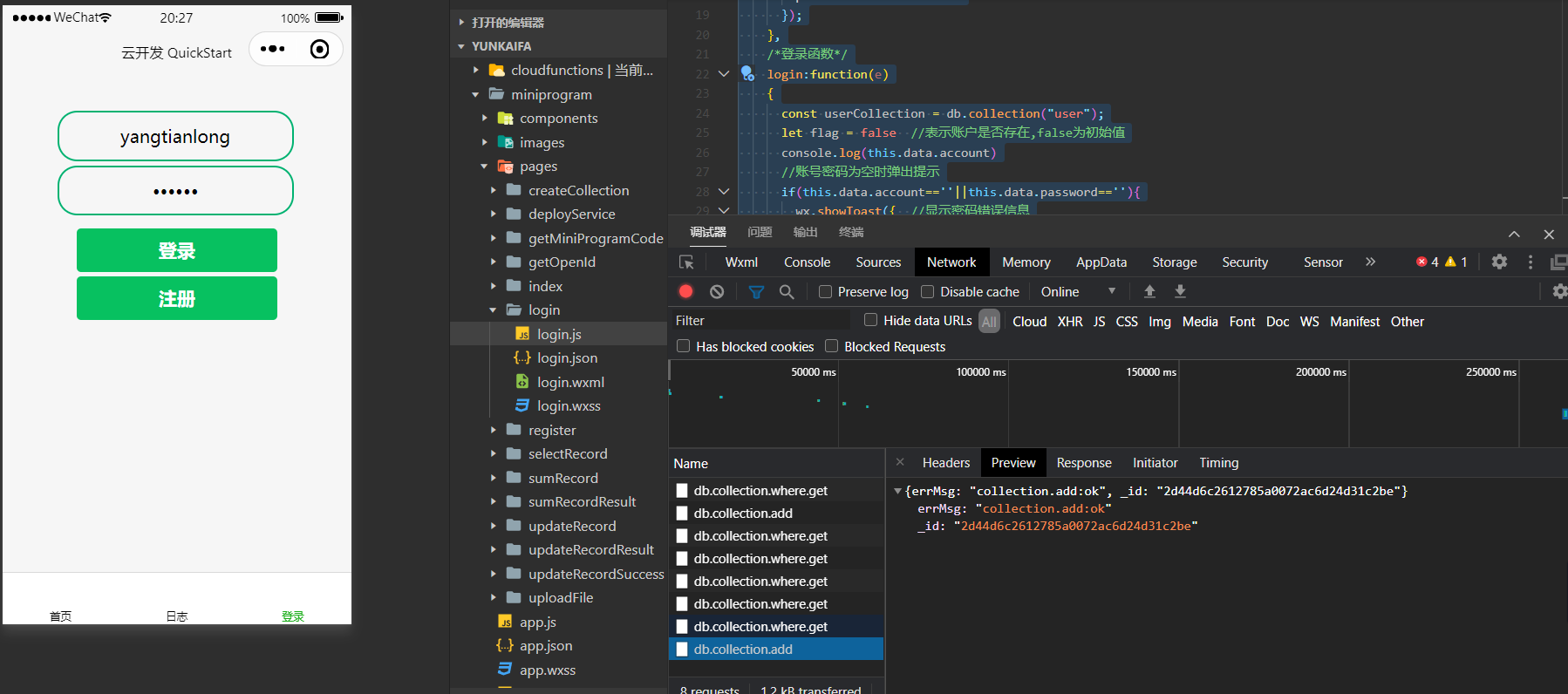Expand the components folder

coord(484,118)
